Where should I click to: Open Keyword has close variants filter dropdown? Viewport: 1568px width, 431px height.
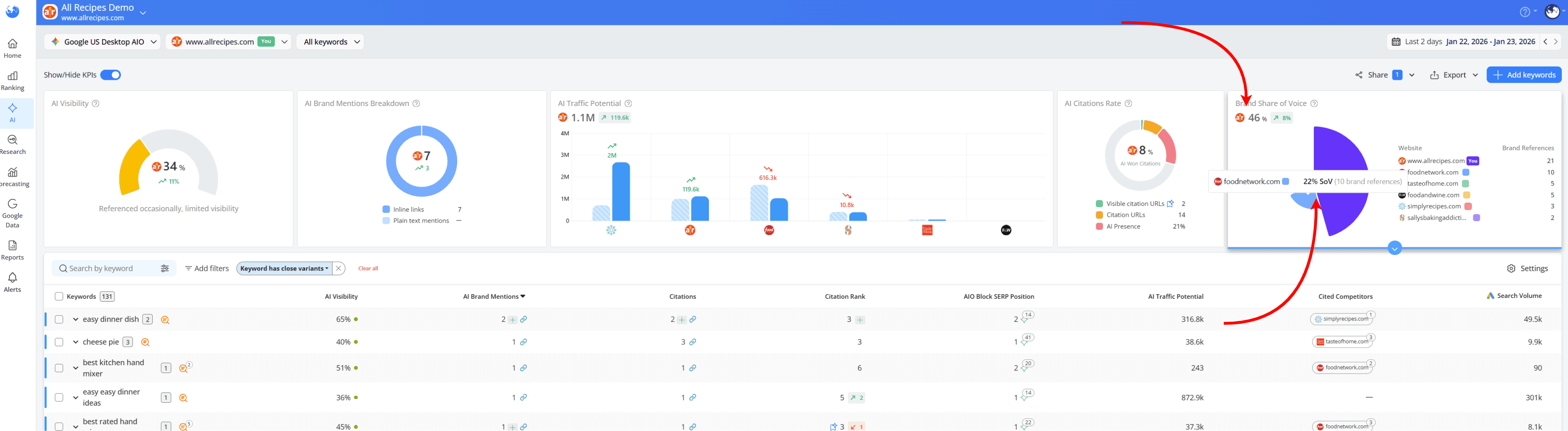point(284,269)
